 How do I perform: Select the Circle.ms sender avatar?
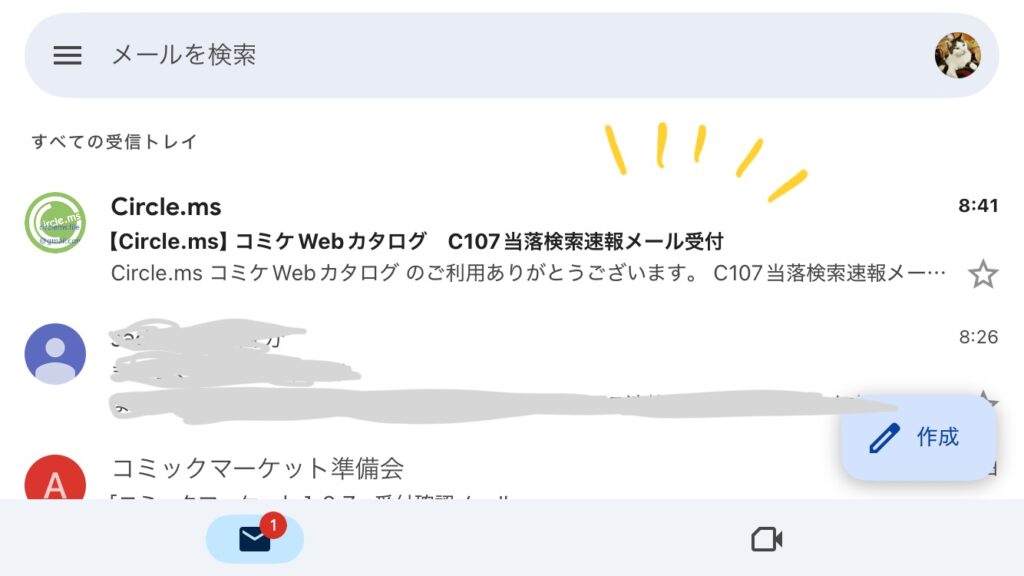tap(56, 223)
